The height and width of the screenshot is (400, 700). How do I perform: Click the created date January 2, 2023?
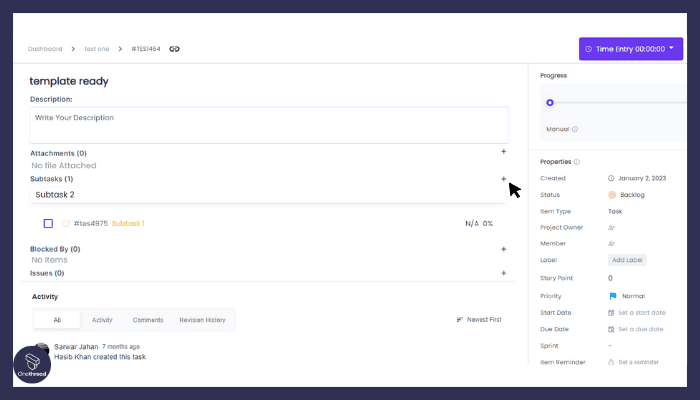point(642,178)
